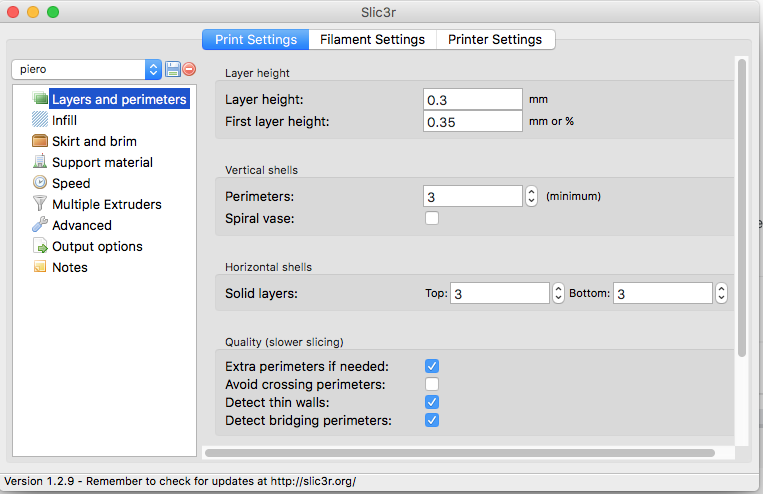763x494 pixels.
Task: Click the yellow minimize window button
Action: point(33,12)
